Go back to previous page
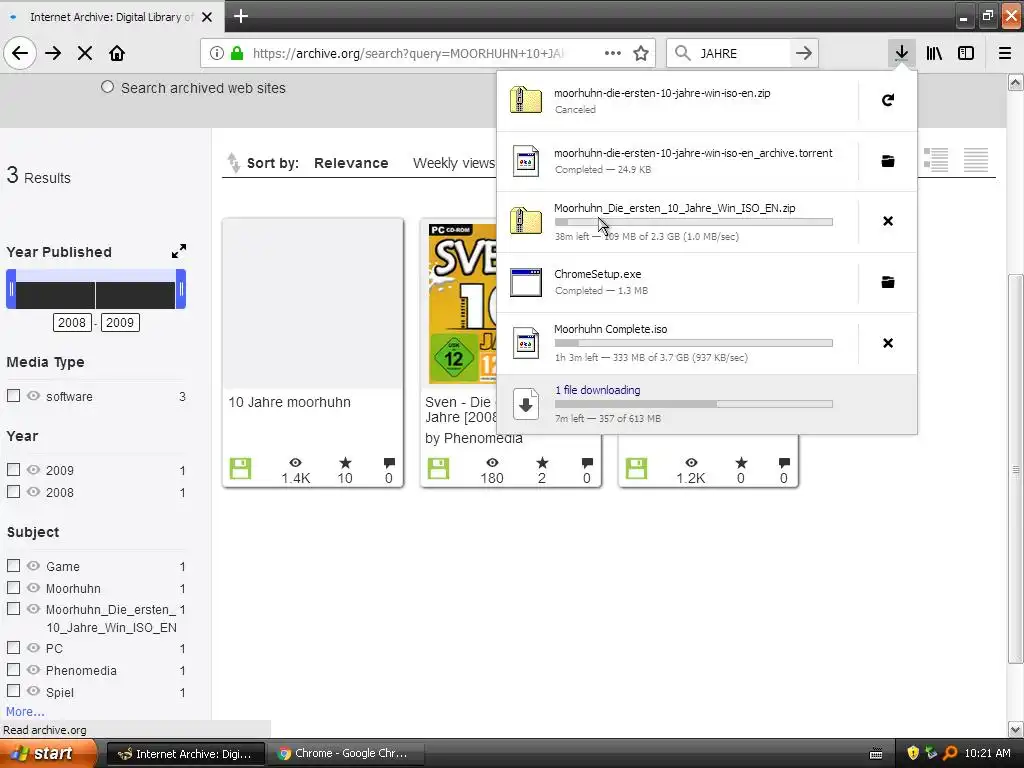Viewport: 1024px width, 768px height. (20, 53)
